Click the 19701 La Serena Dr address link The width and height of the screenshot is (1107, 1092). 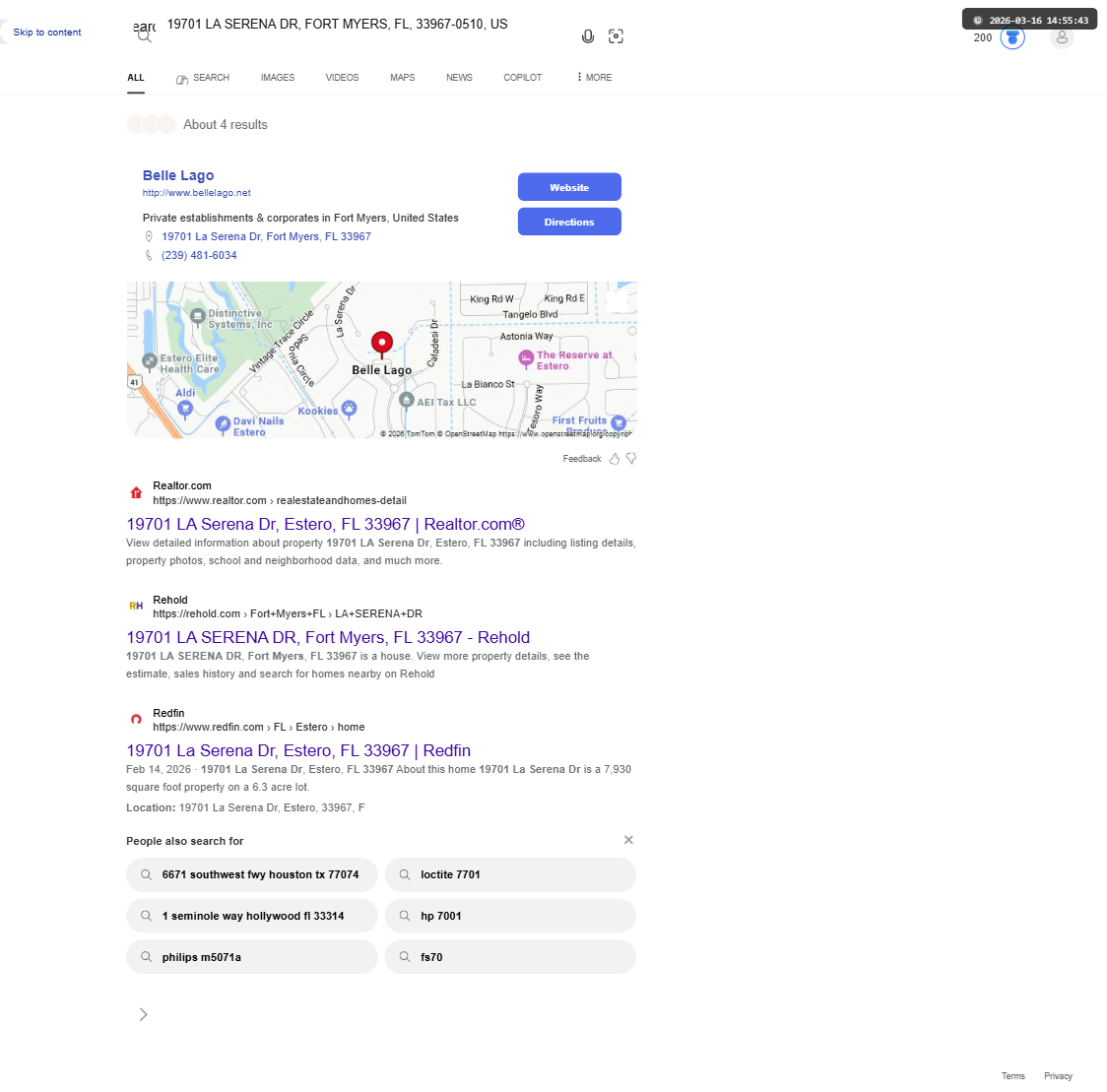click(266, 236)
